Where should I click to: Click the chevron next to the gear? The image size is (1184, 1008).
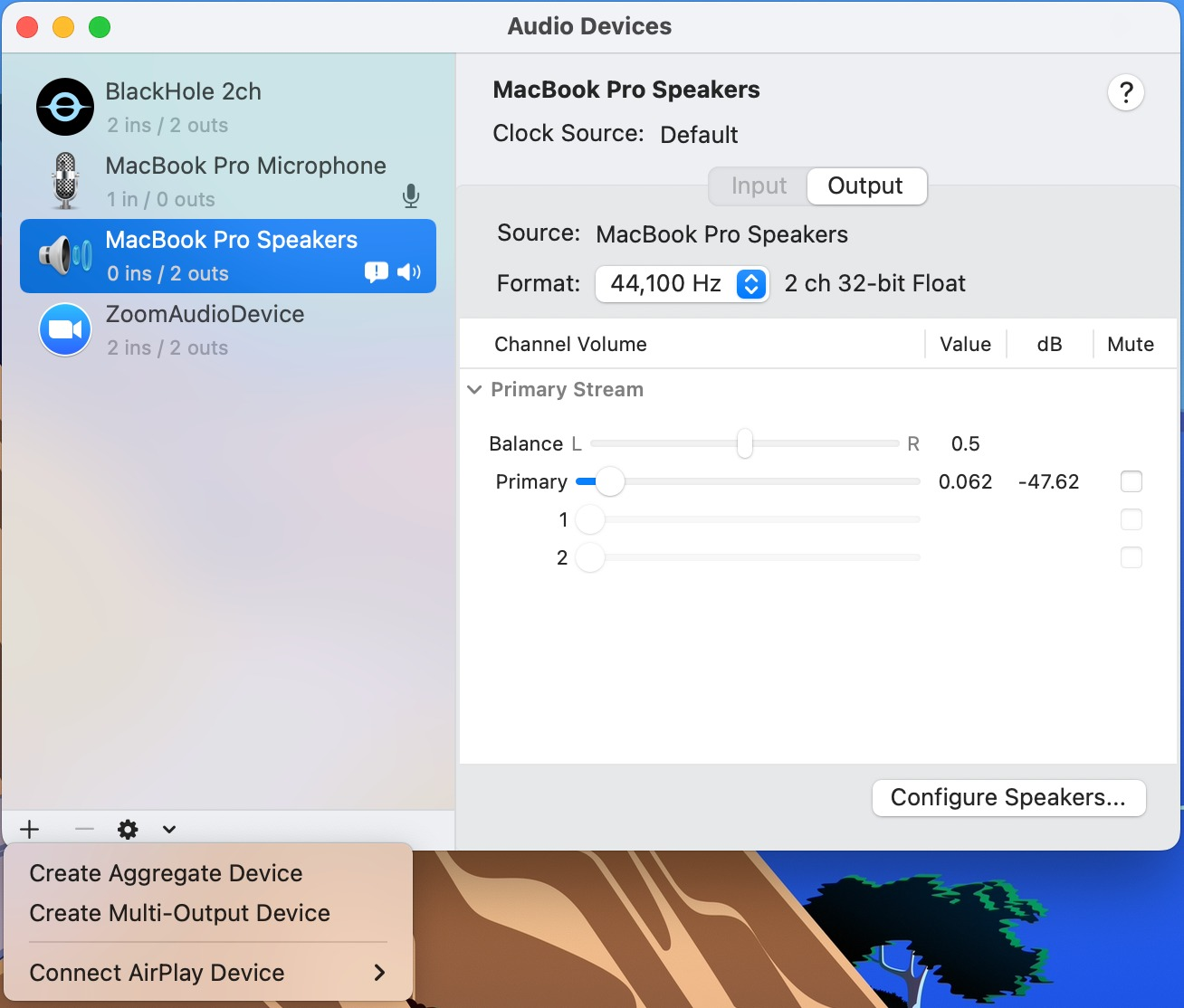coord(169,830)
